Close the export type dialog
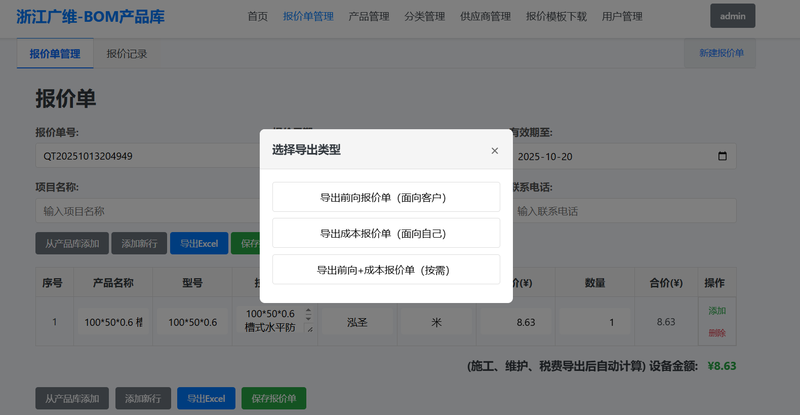Viewport: 800px width, 415px height. (494, 151)
